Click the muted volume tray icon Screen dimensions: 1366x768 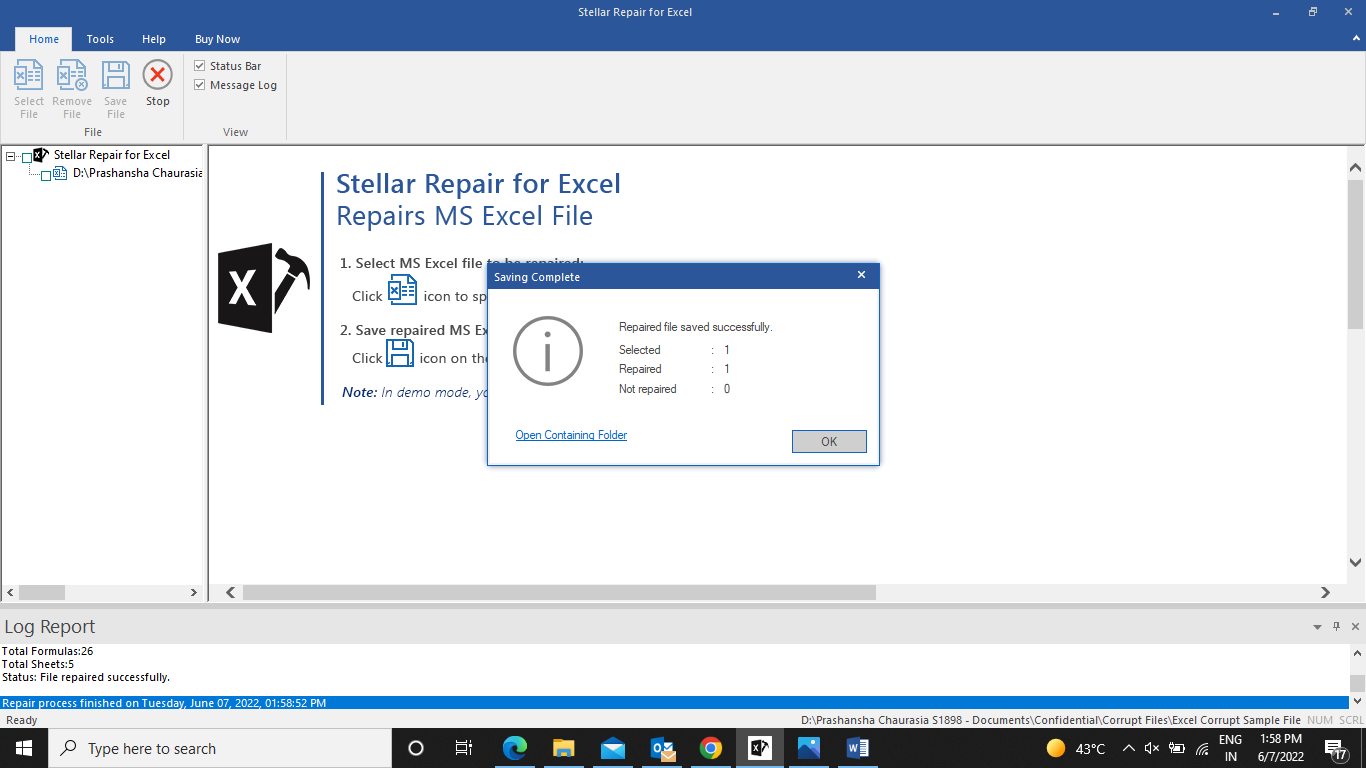[x=1152, y=748]
